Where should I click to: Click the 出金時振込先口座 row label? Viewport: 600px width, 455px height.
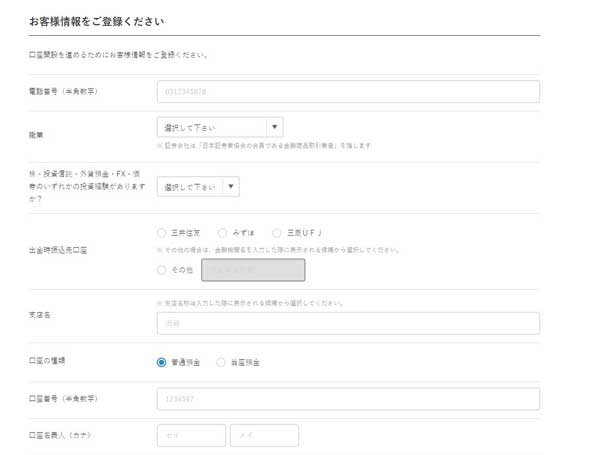[58, 250]
